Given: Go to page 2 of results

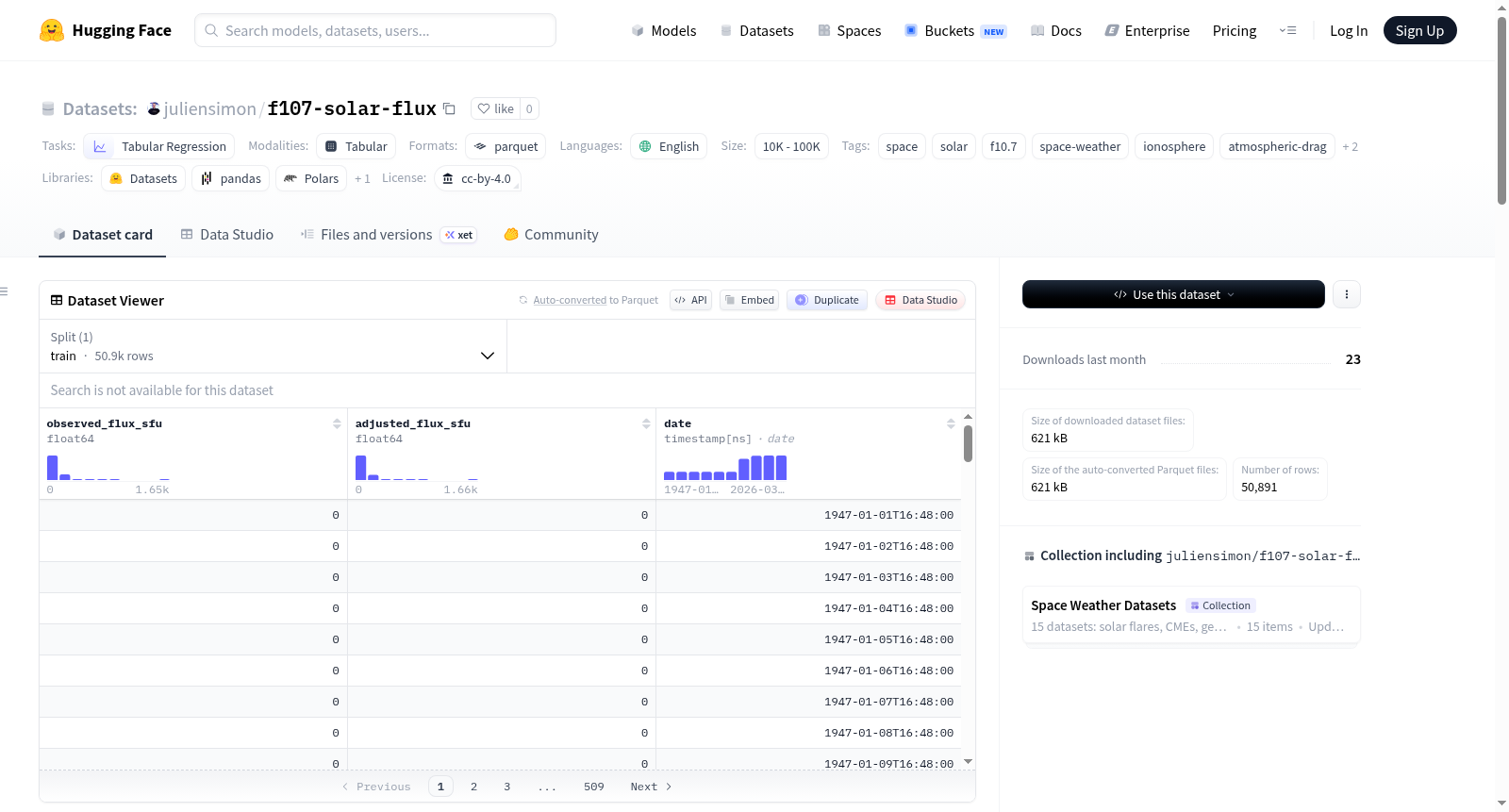Looking at the screenshot, I should click(473, 787).
